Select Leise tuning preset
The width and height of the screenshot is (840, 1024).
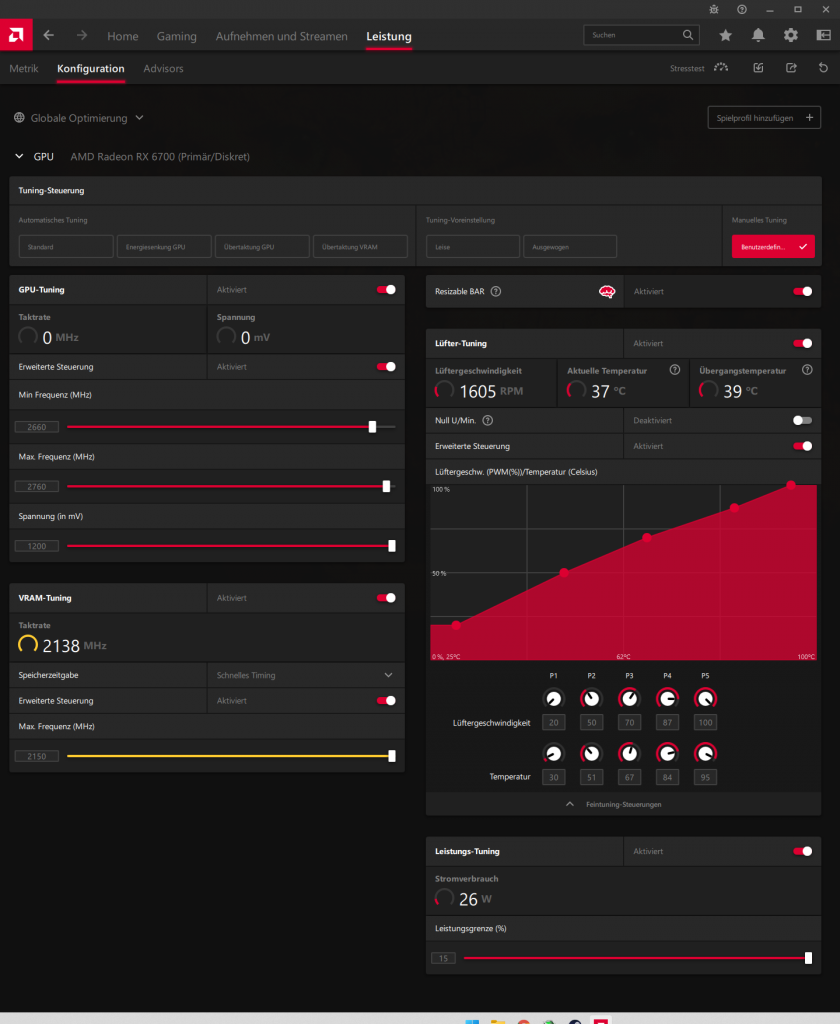[x=473, y=247]
